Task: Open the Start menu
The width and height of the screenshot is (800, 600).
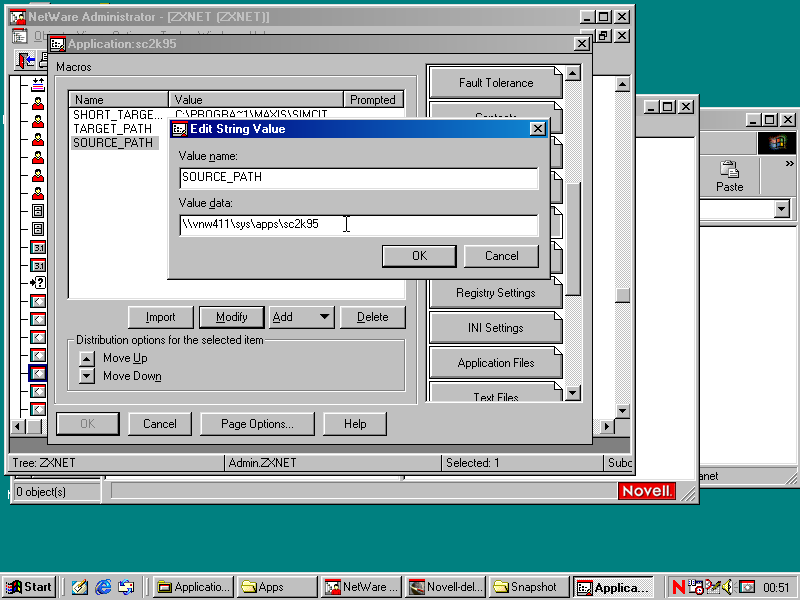Action: [29, 587]
